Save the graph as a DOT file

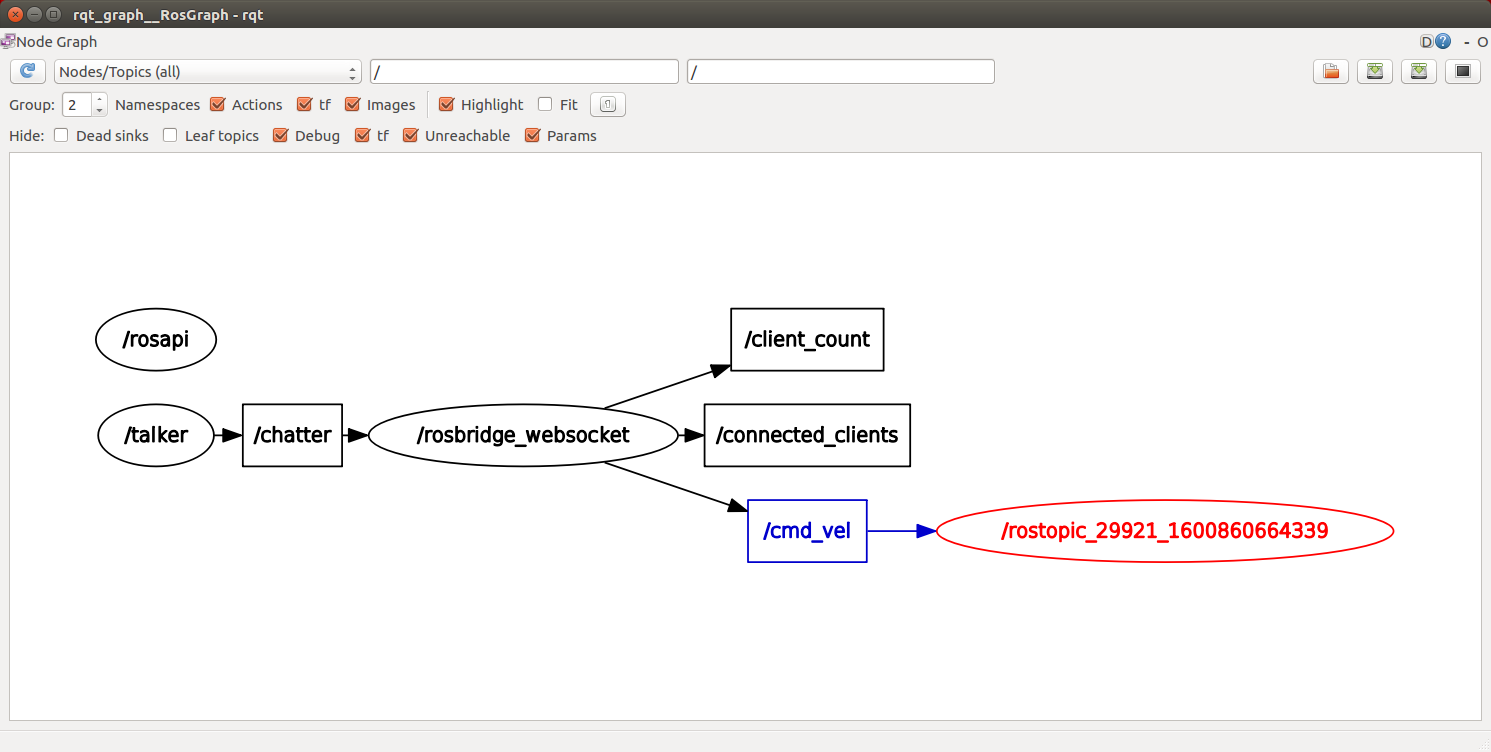click(x=1374, y=71)
